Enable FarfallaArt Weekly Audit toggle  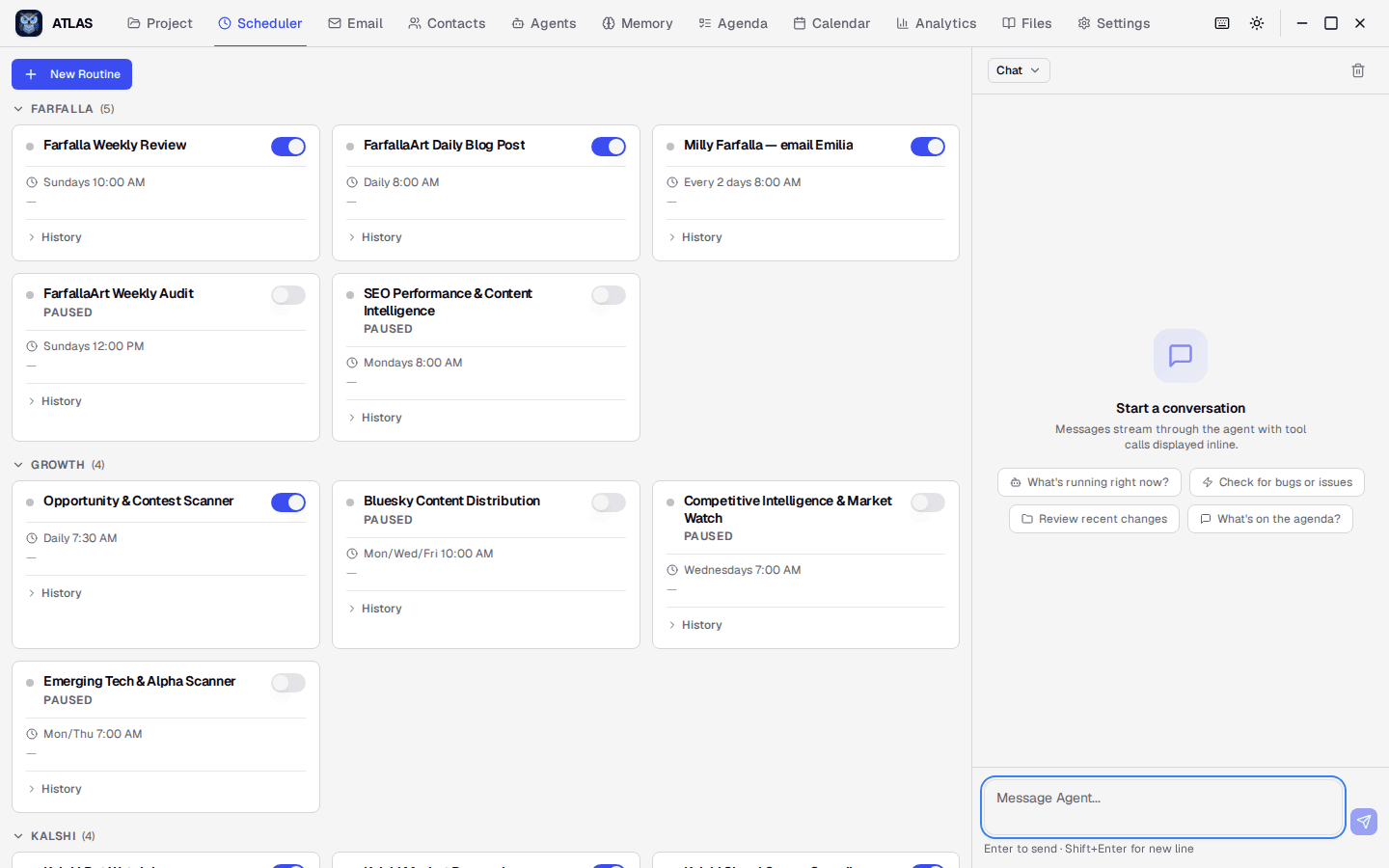click(288, 295)
